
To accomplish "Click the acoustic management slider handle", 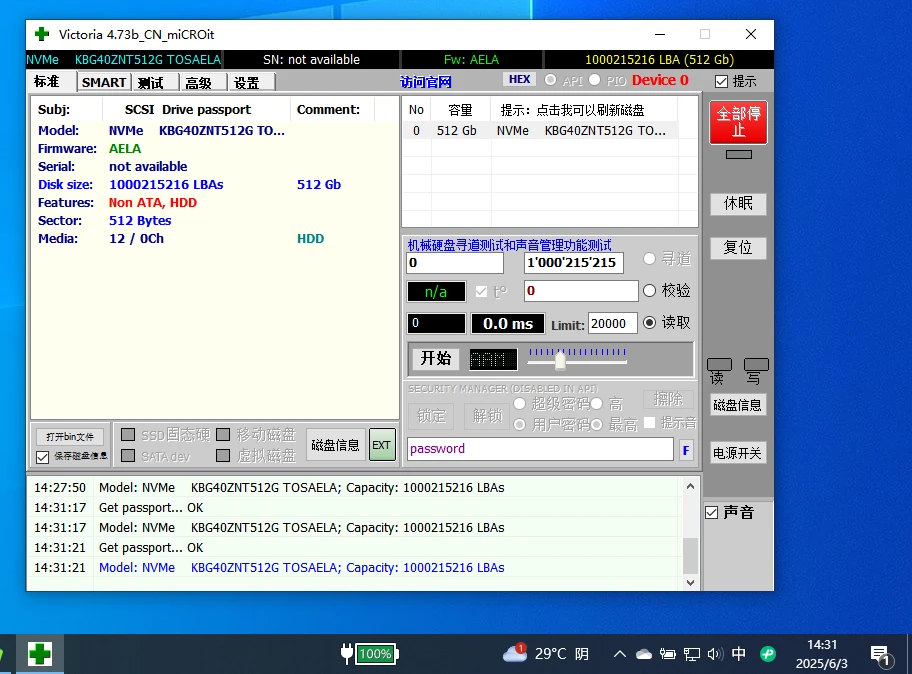I will point(560,360).
